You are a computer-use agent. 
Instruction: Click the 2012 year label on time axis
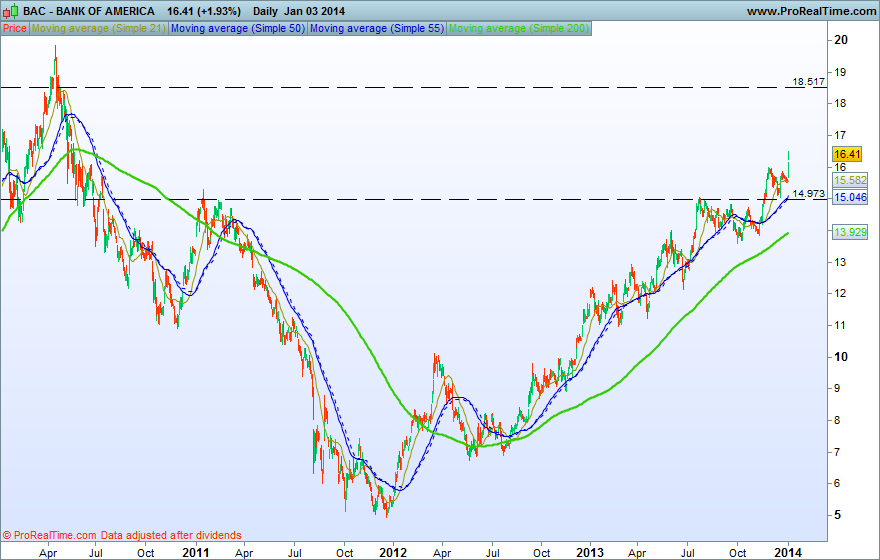pyautogui.click(x=393, y=553)
